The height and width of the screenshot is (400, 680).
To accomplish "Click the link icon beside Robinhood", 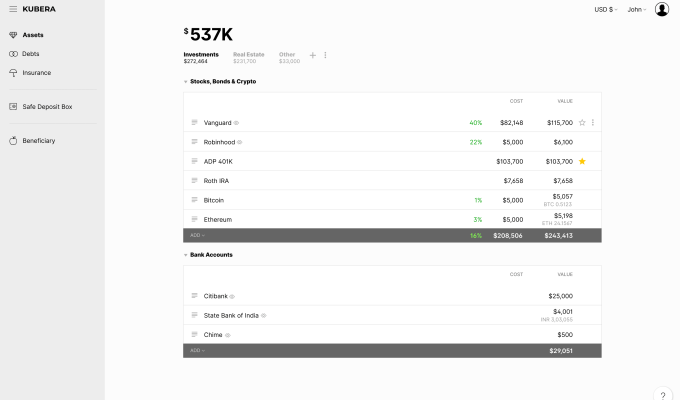I will (239, 142).
